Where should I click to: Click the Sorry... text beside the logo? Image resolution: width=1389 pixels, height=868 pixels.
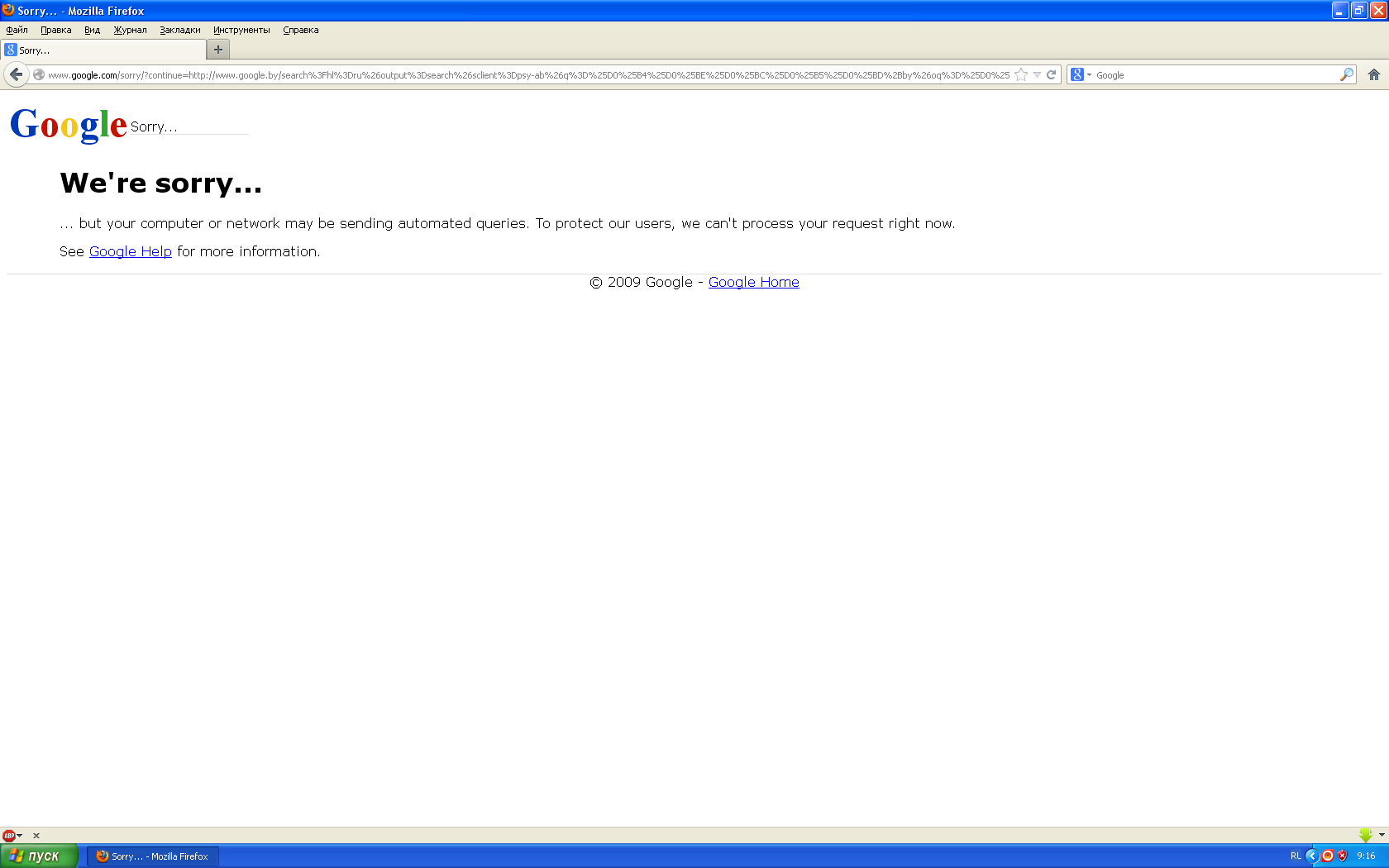click(x=154, y=126)
